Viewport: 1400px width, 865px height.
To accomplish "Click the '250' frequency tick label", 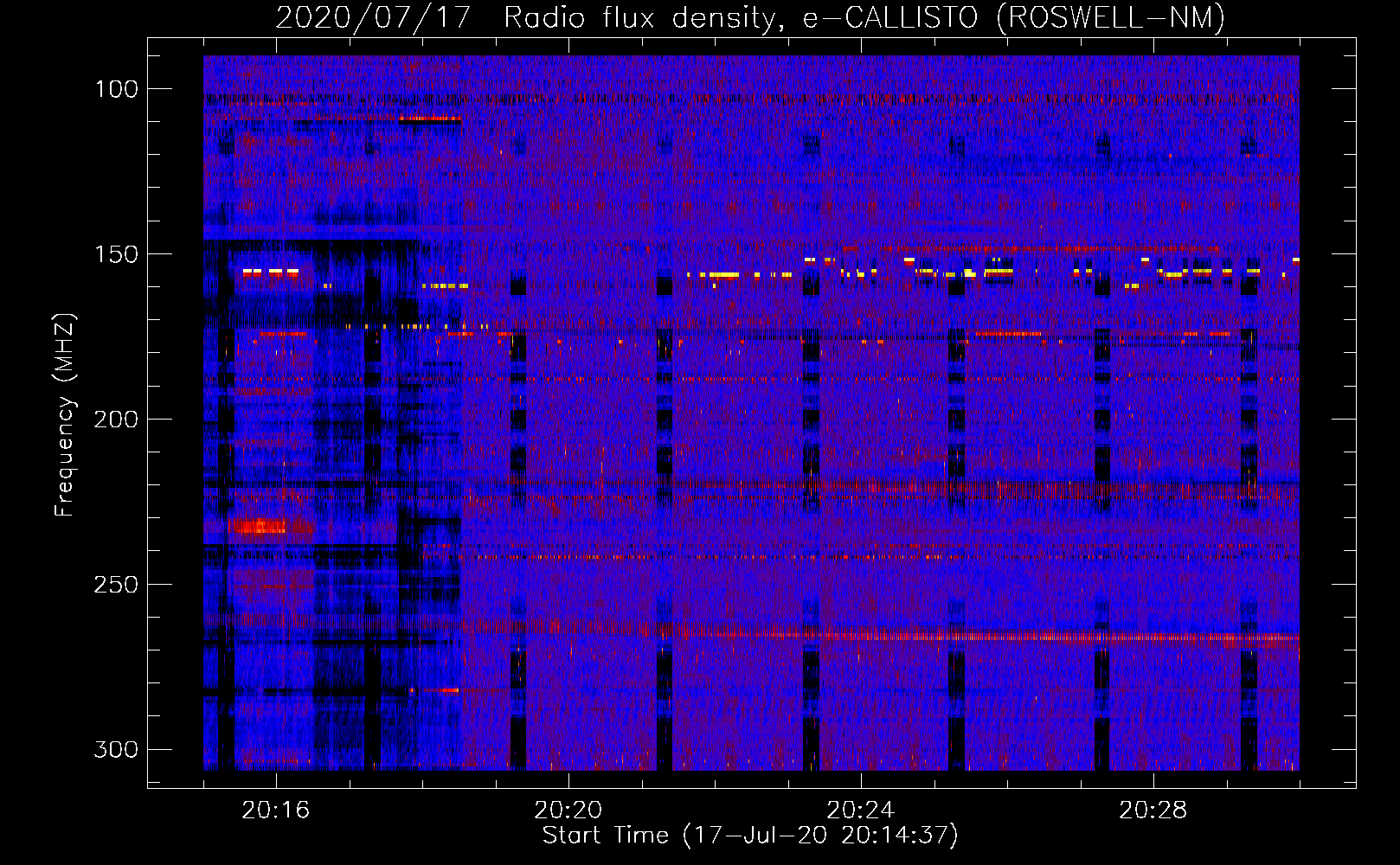I will pos(115,585).
